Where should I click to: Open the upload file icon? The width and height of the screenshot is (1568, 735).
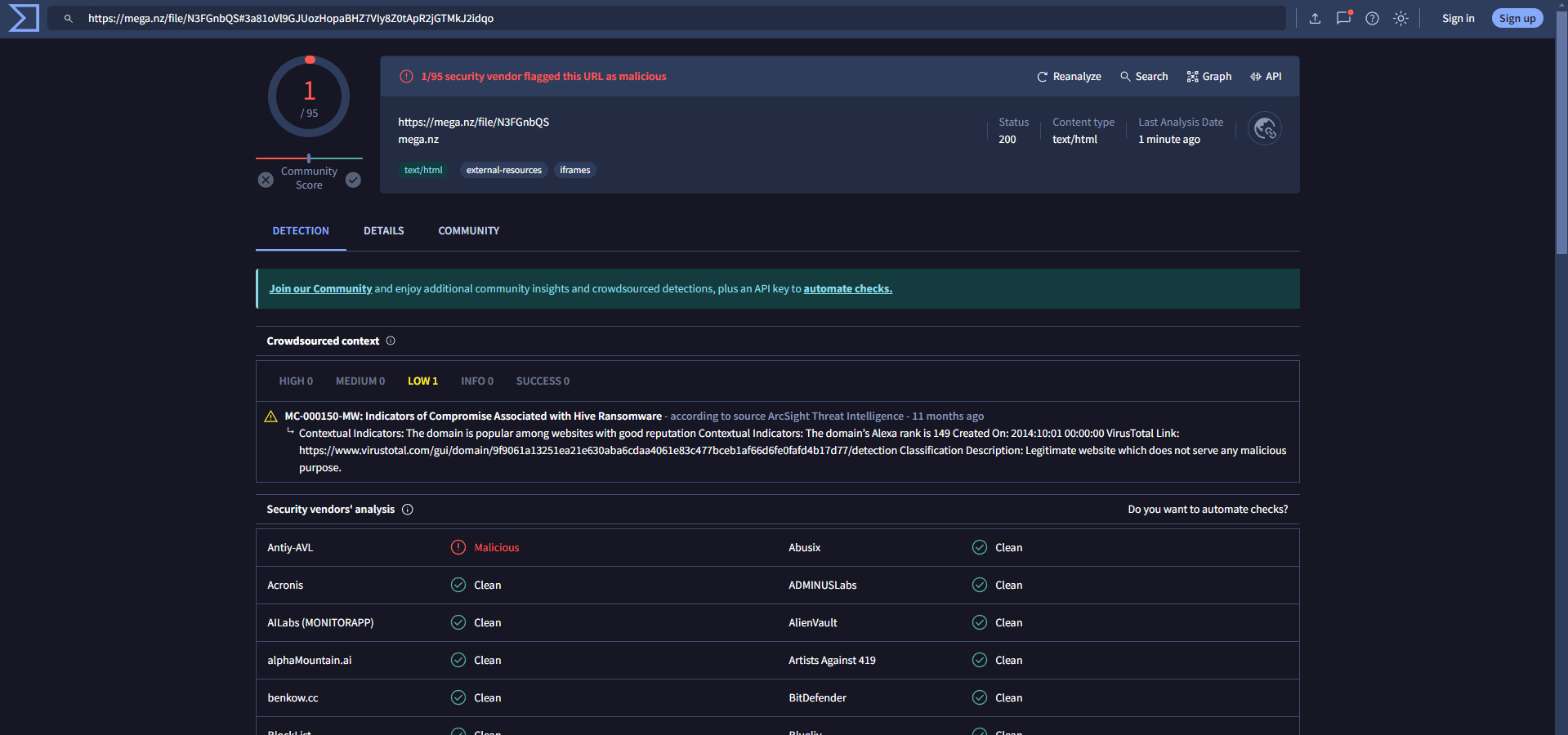point(1315,19)
